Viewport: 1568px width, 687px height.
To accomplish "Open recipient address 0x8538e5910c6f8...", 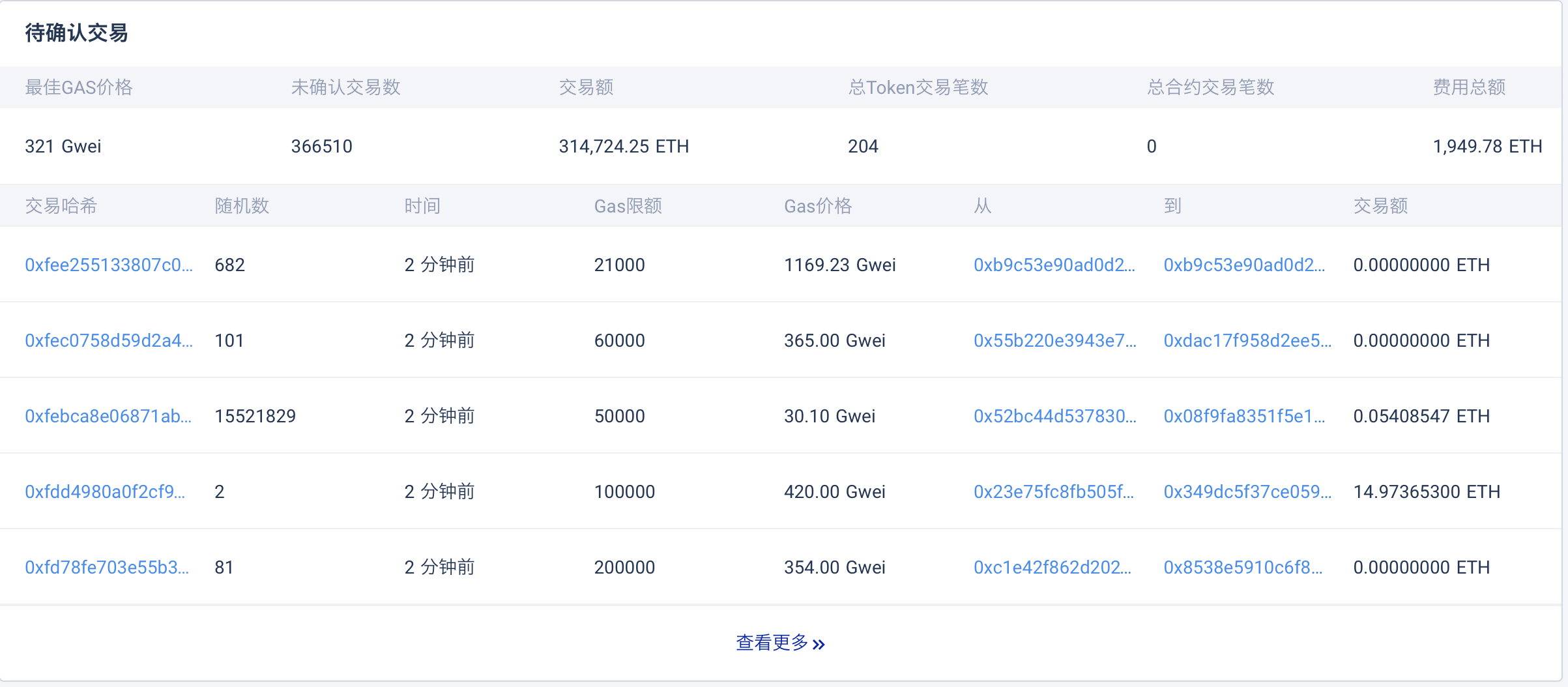I will pos(1243,567).
